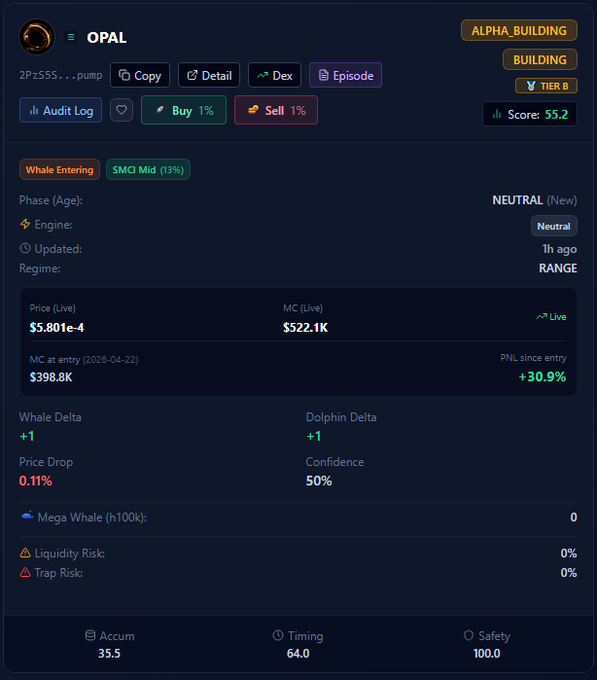The image size is (597, 680).
Task: Click the ALPHA_BUILDING badge
Action: (519, 30)
